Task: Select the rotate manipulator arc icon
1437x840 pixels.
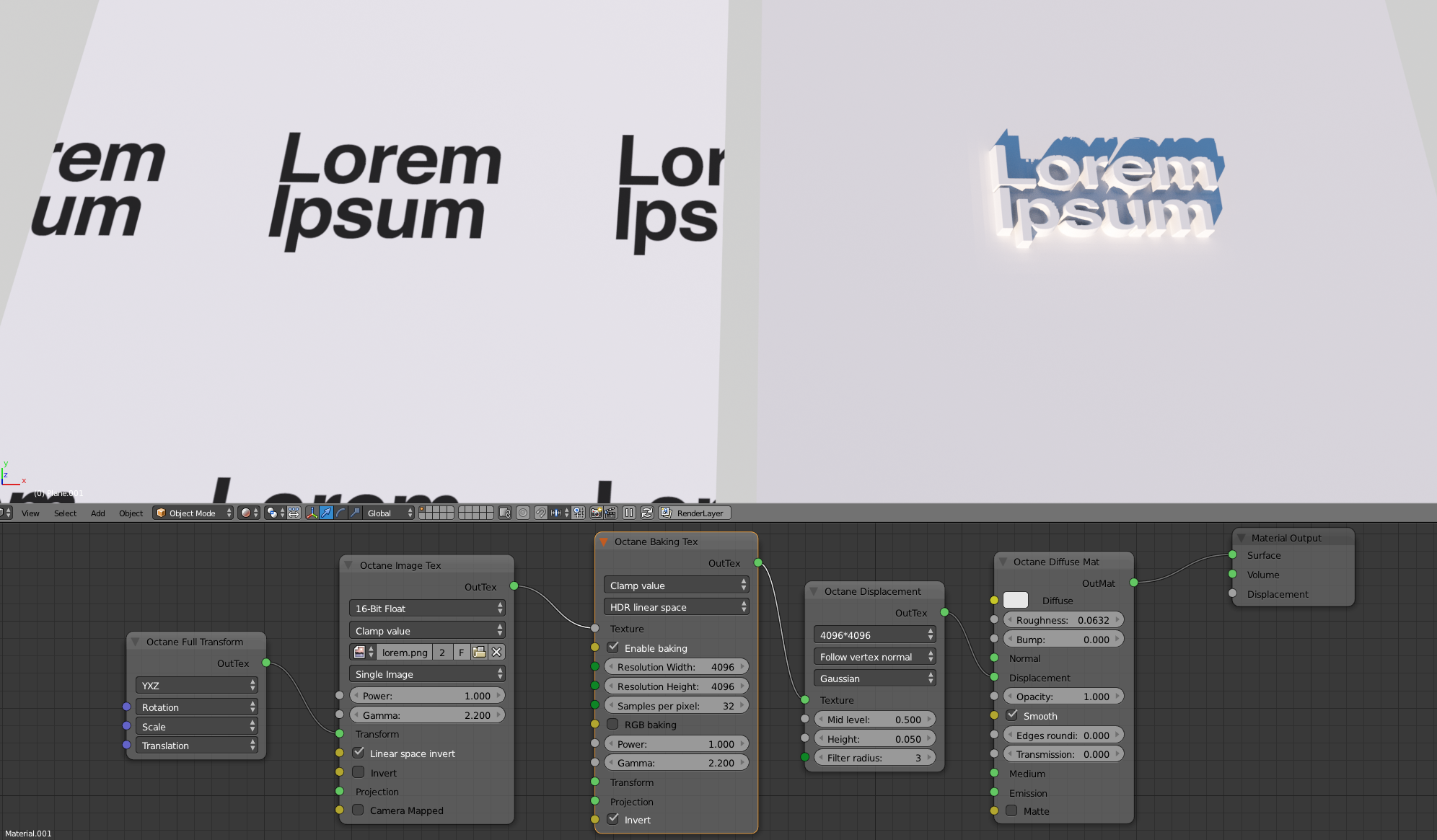Action: (340, 513)
